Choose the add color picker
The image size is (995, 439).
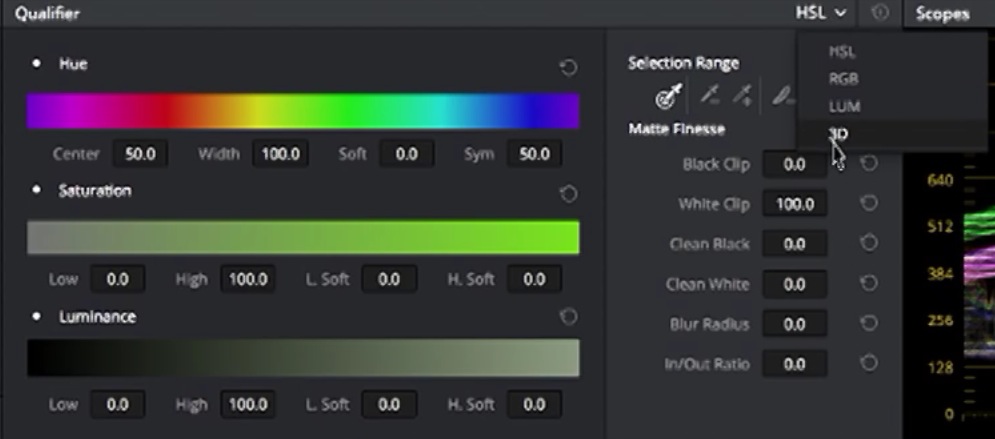(744, 96)
